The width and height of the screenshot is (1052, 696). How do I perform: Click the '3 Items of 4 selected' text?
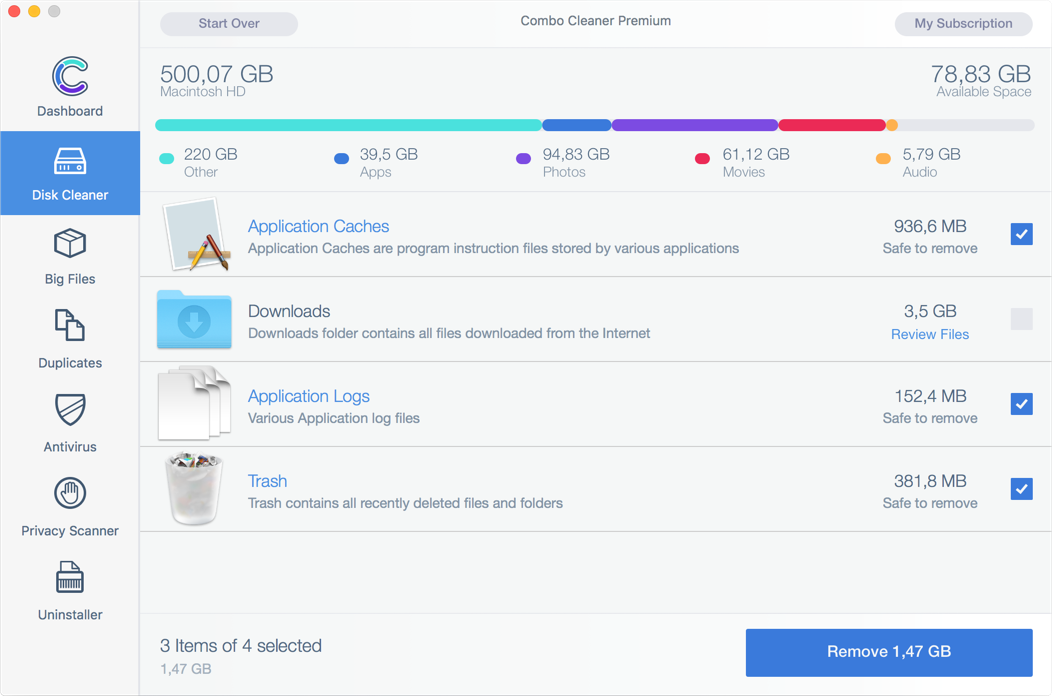241,646
